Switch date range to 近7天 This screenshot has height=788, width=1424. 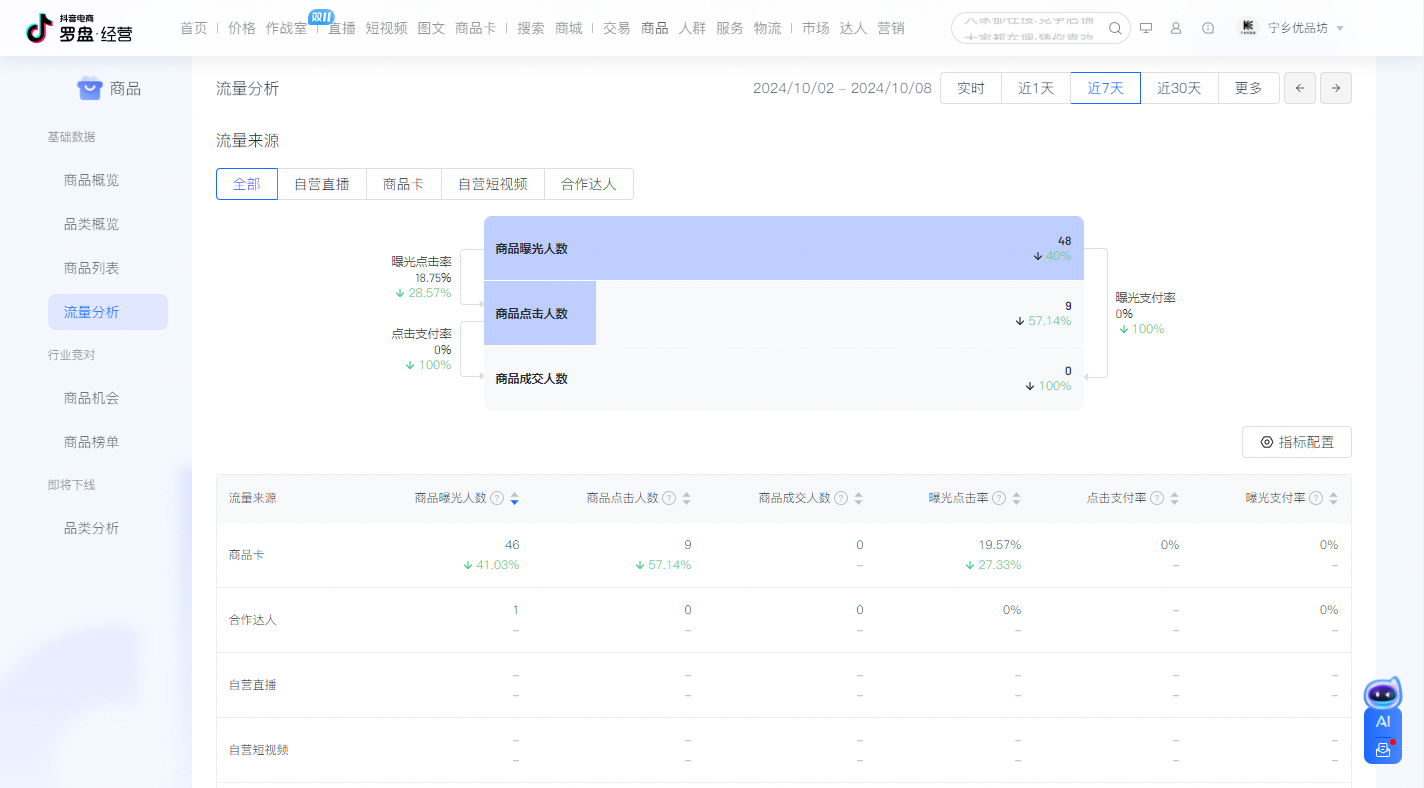[x=1106, y=88]
